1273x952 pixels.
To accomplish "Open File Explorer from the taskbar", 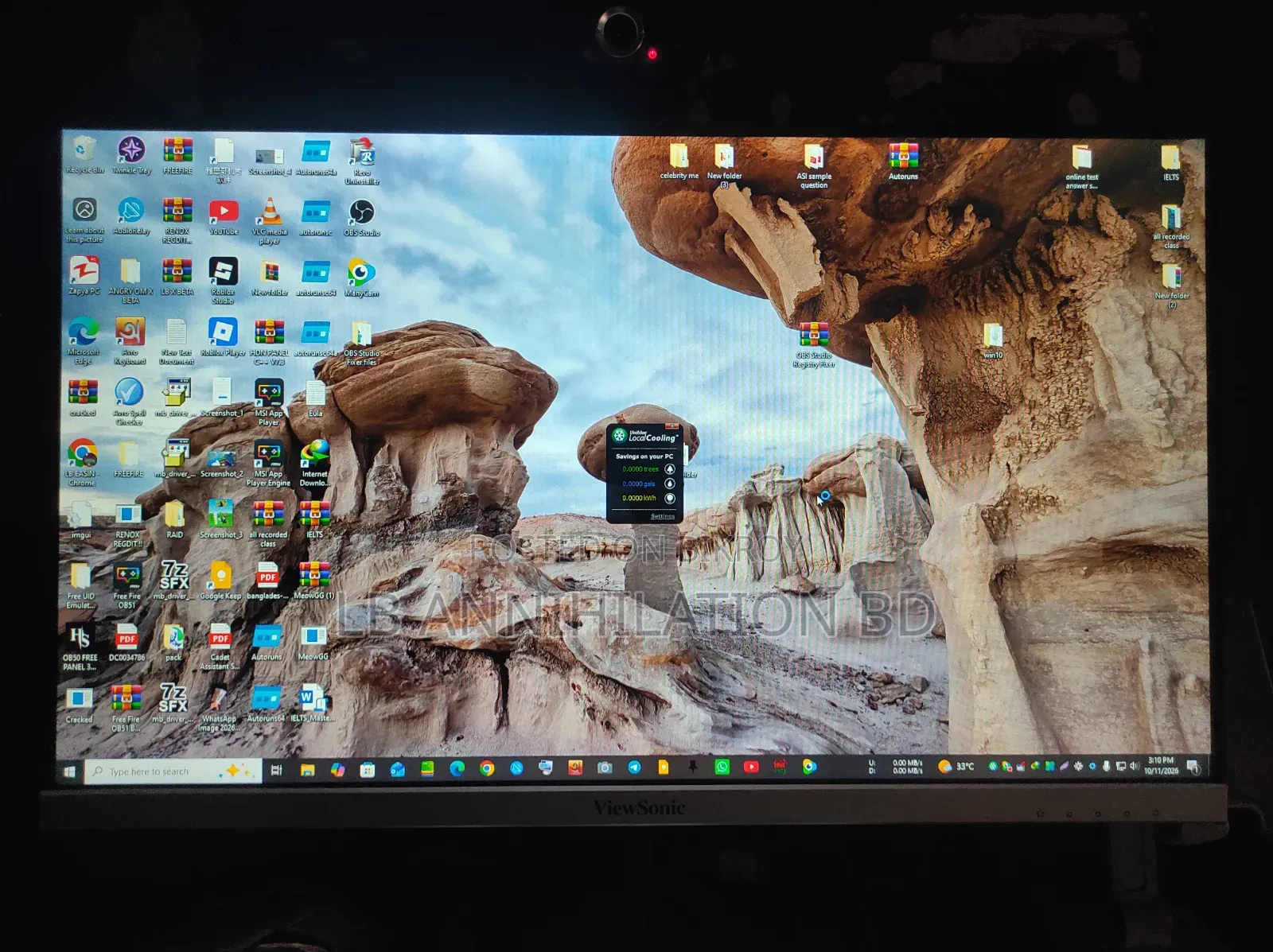I will tap(307, 769).
